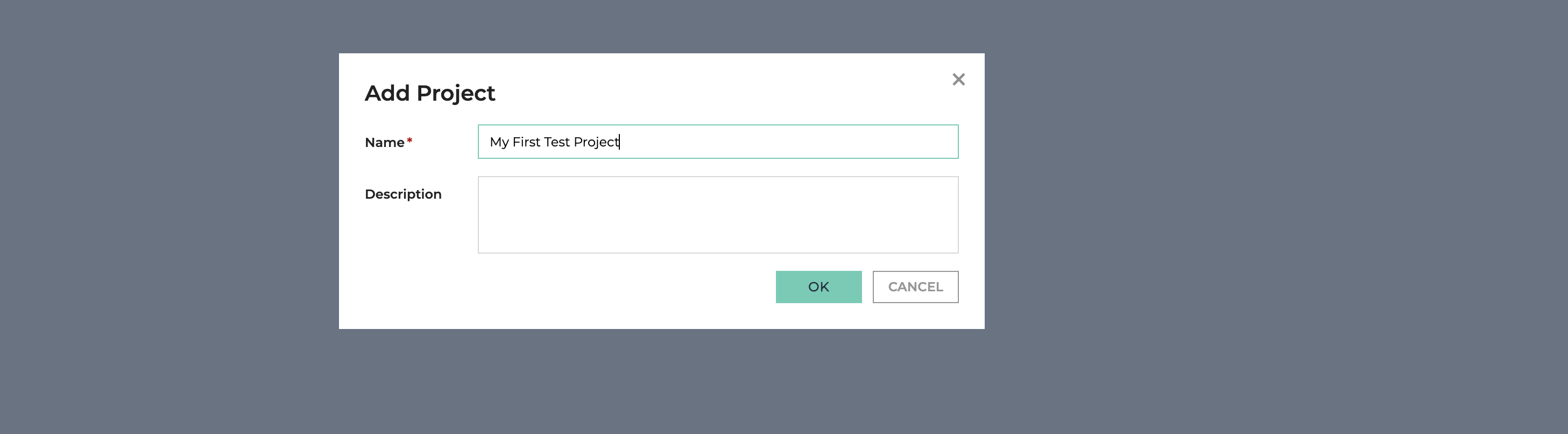The image size is (1568, 434).
Task: Click the Description field label
Action: [403, 194]
